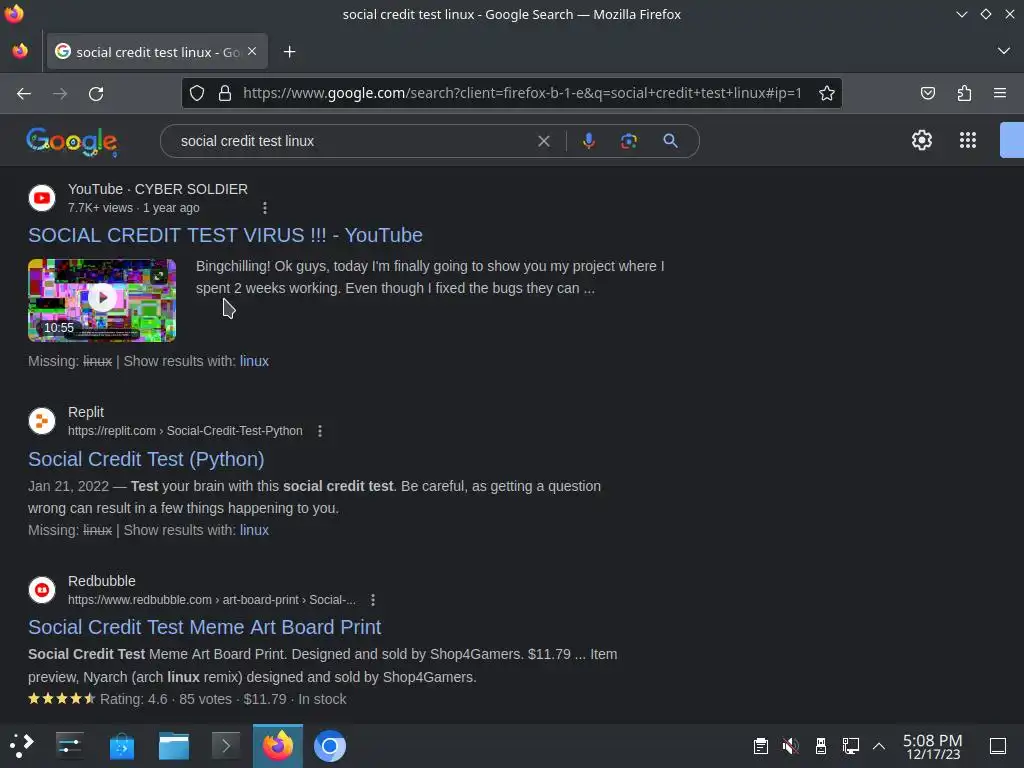Open SOCIAL CREDIT TEST VIRUS YouTube link
This screenshot has width=1024, height=768.
(225, 235)
